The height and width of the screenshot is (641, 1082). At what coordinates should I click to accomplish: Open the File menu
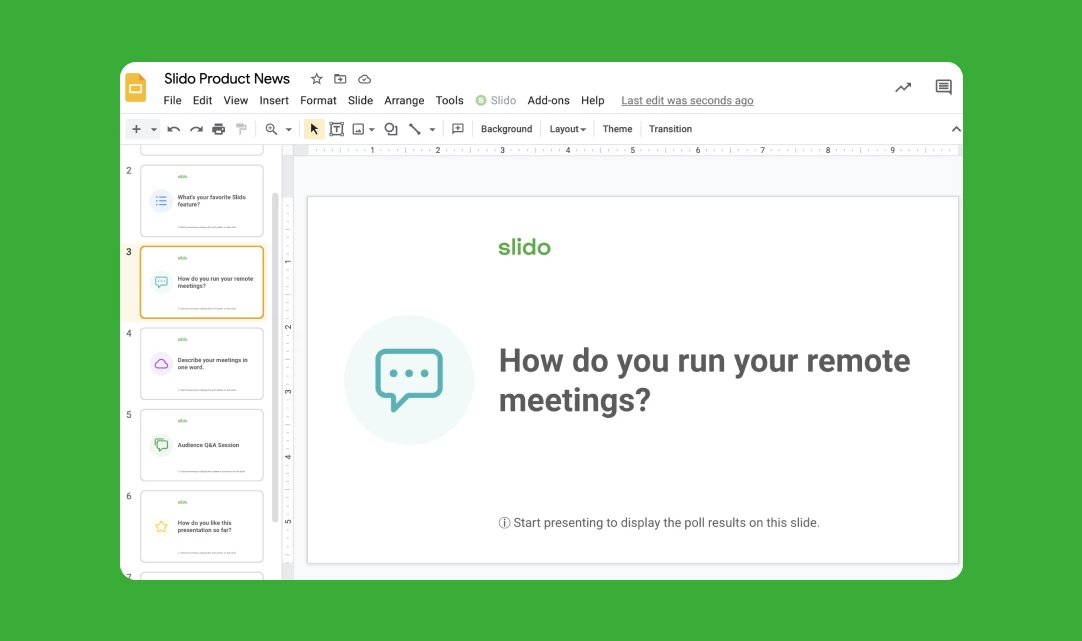click(173, 100)
